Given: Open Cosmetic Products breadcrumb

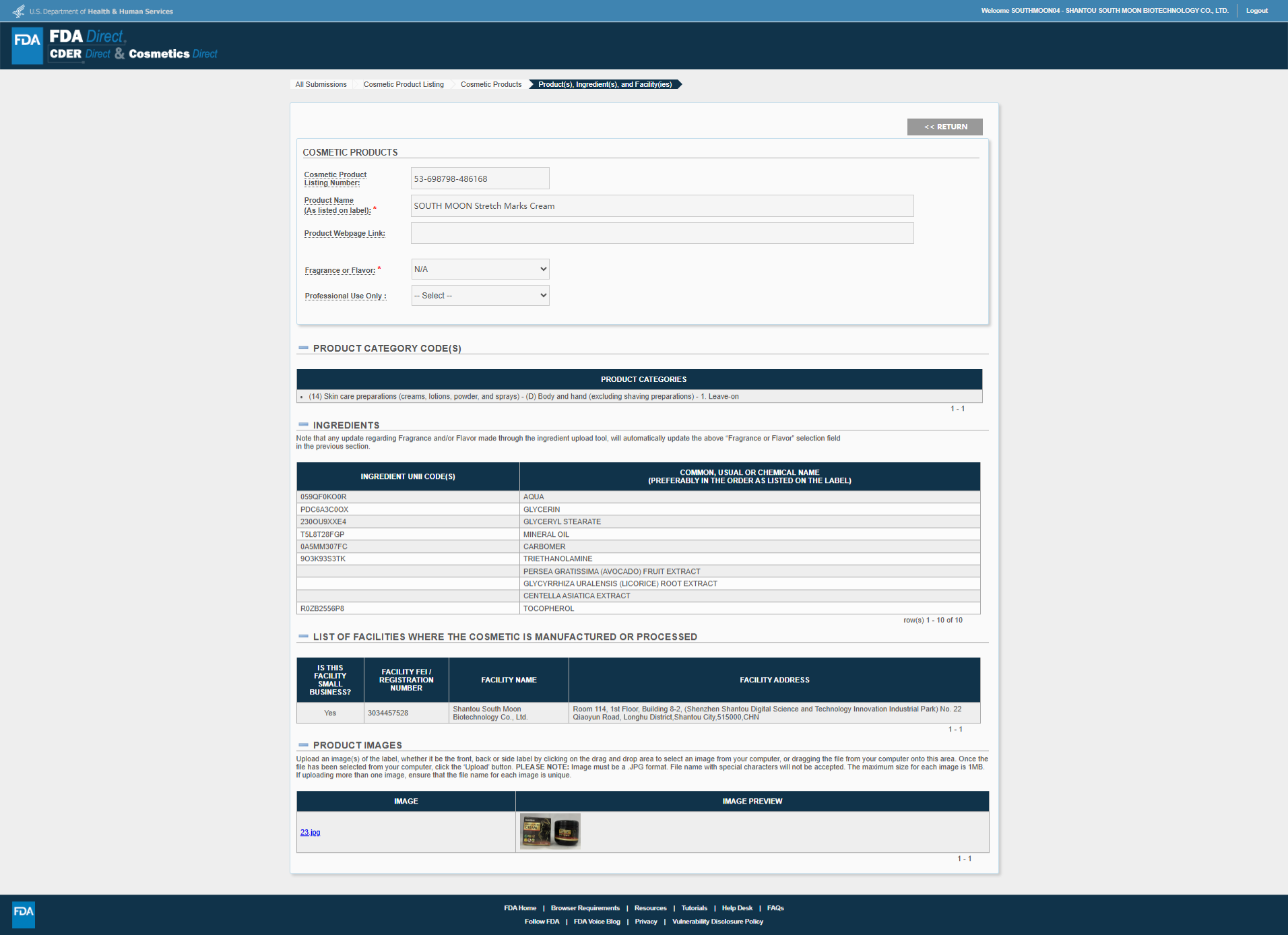Looking at the screenshot, I should pyautogui.click(x=491, y=84).
